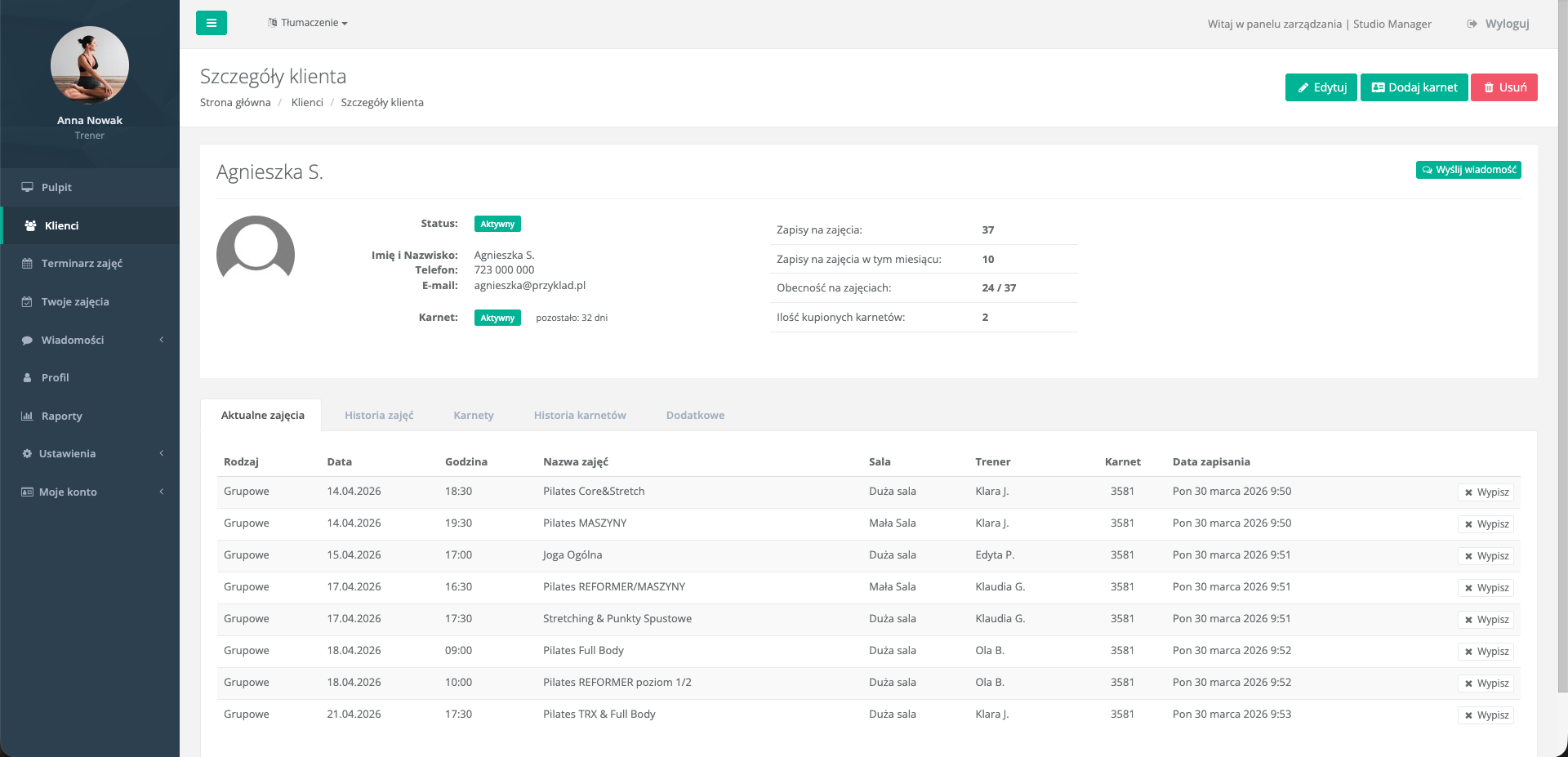This screenshot has height=757, width=1568.
Task: Open the Historia karnetów tab
Action: 580,415
